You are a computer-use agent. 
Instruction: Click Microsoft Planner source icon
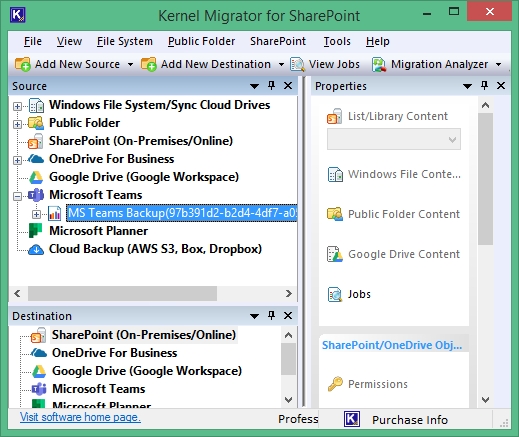[36, 231]
